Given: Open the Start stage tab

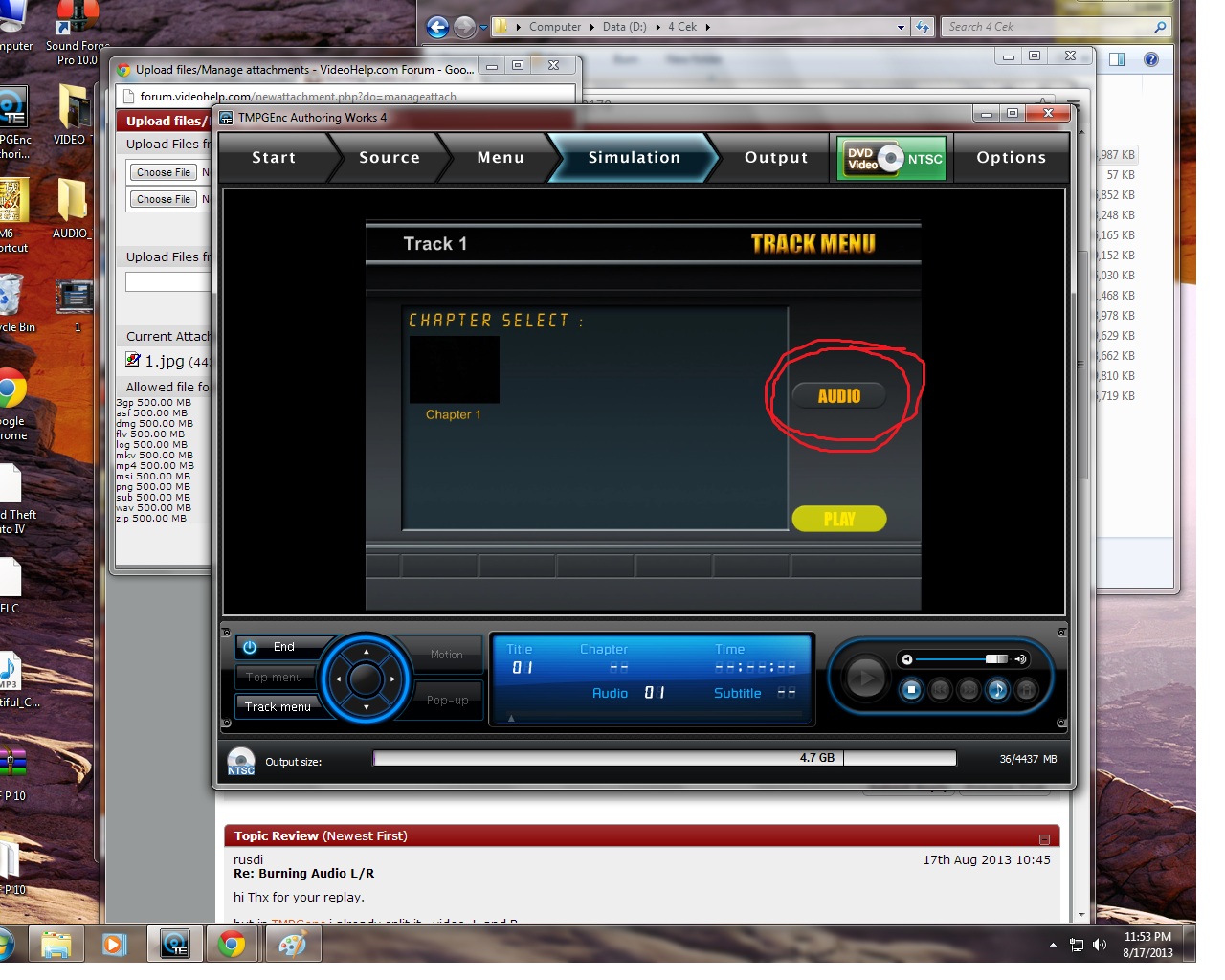Looking at the screenshot, I should point(274,157).
